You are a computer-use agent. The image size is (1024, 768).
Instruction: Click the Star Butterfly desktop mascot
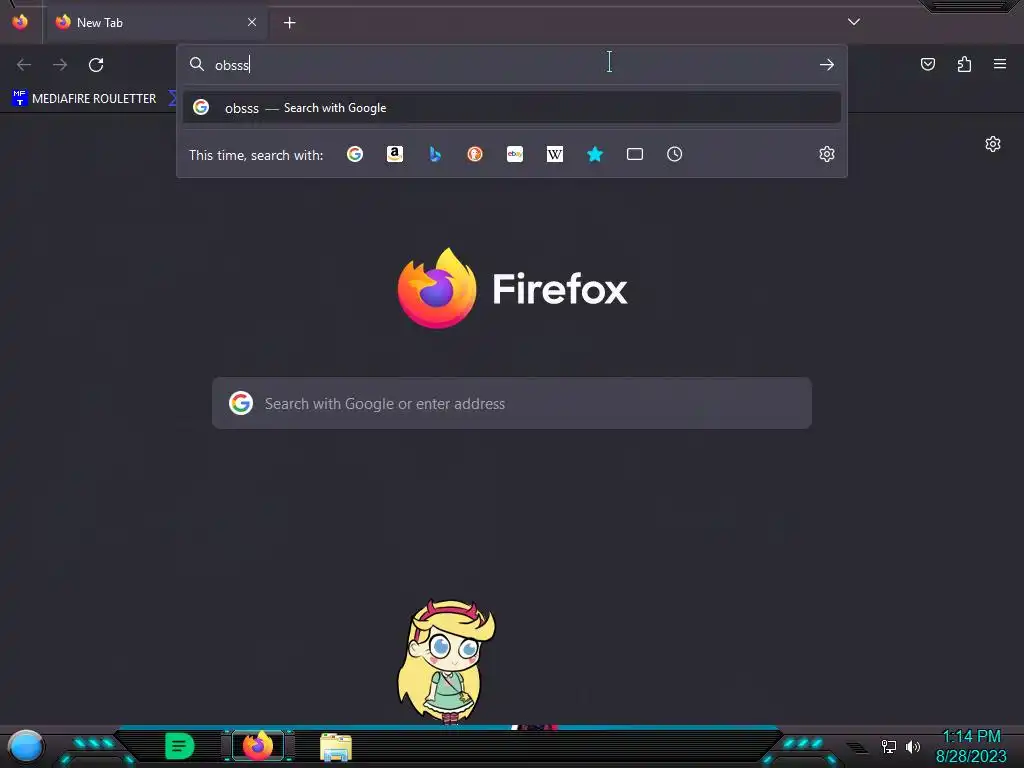click(447, 662)
